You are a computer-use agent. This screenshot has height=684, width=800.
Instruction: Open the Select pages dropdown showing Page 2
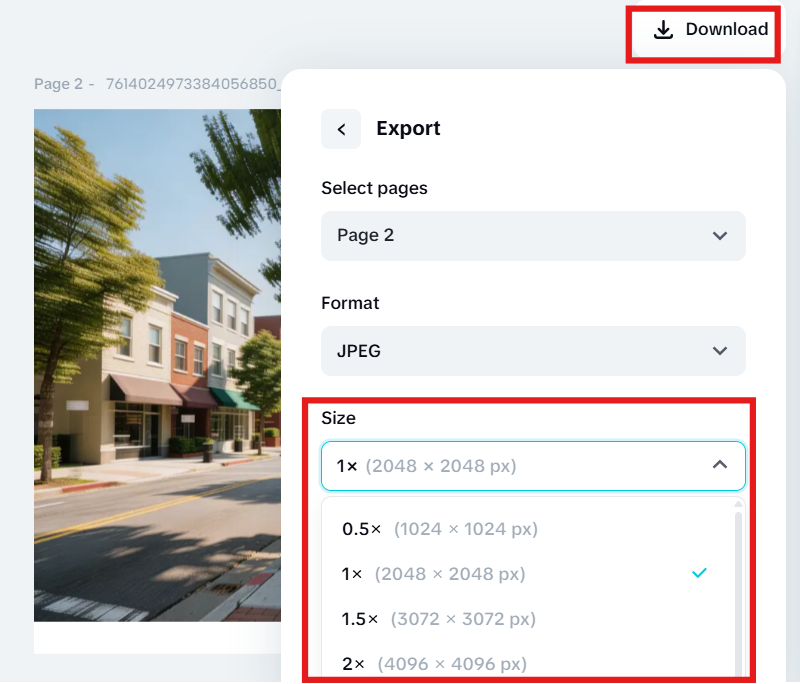pos(533,236)
